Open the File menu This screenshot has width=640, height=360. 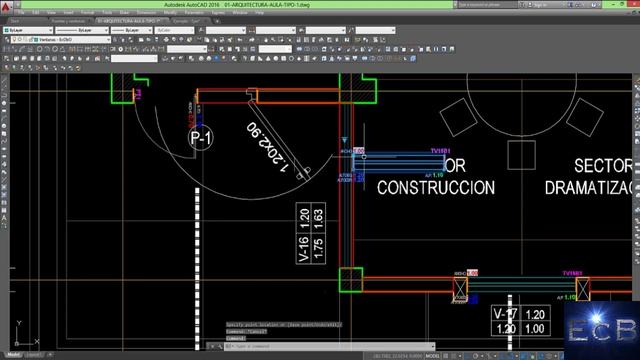[21, 13]
